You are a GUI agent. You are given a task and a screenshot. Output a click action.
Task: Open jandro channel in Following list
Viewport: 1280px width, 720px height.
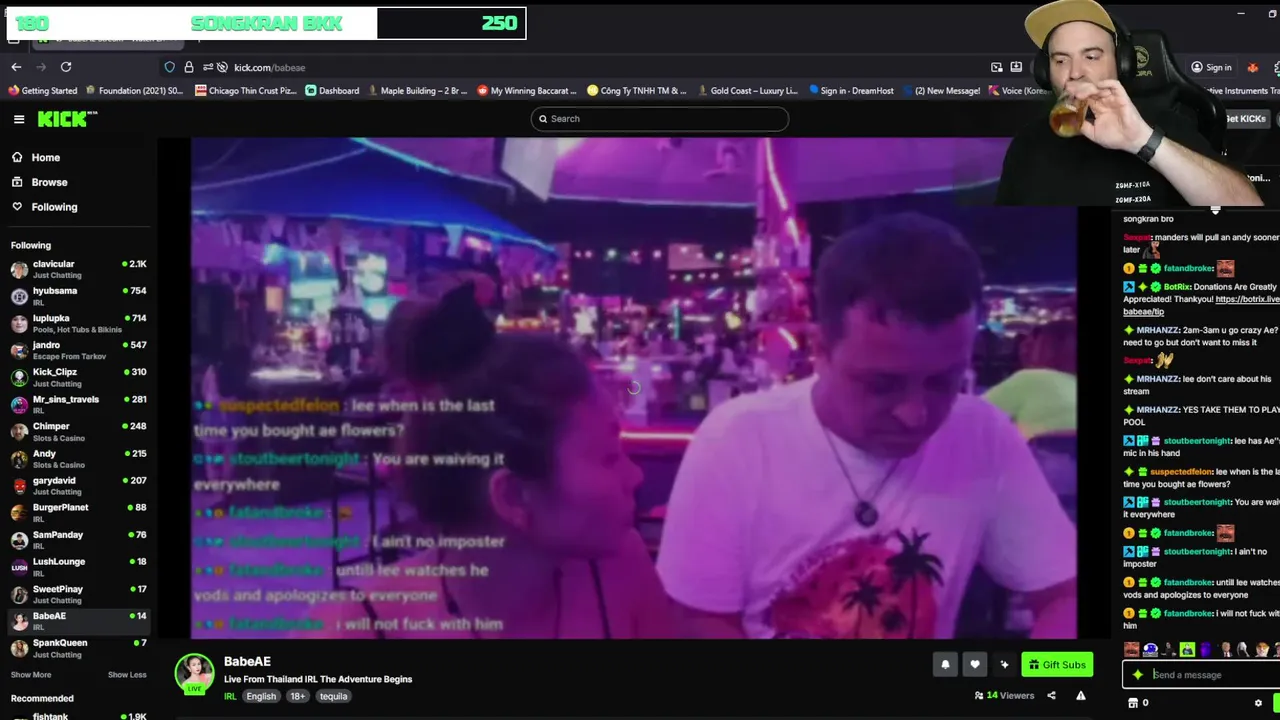point(78,350)
